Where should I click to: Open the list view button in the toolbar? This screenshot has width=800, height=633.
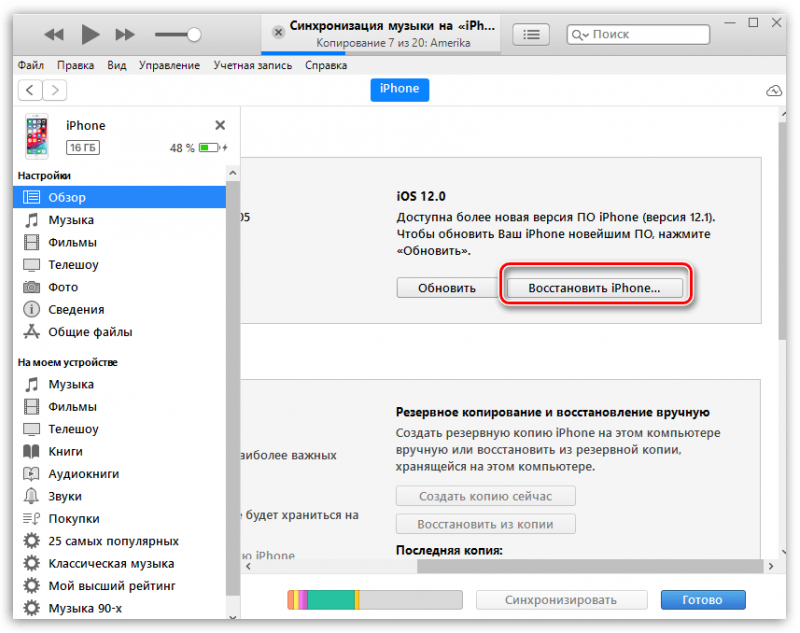point(531,34)
